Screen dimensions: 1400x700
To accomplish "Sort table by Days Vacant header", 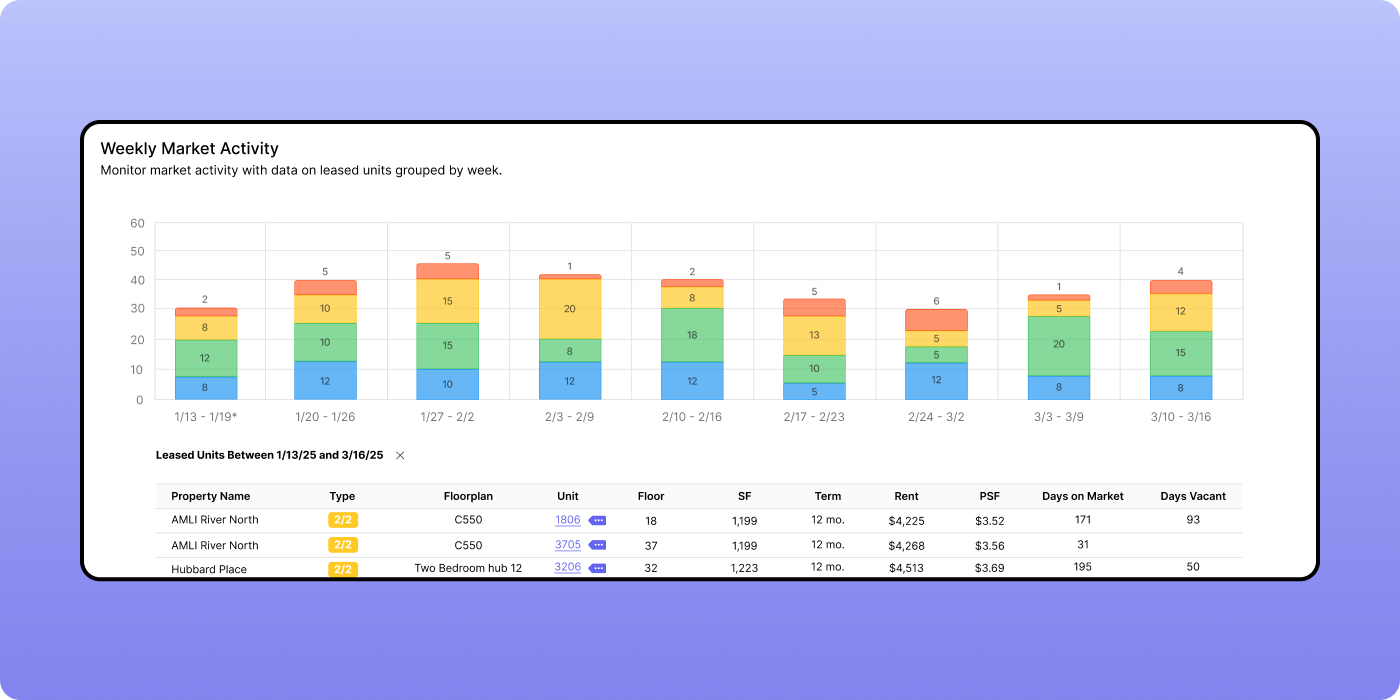I will coord(1193,496).
